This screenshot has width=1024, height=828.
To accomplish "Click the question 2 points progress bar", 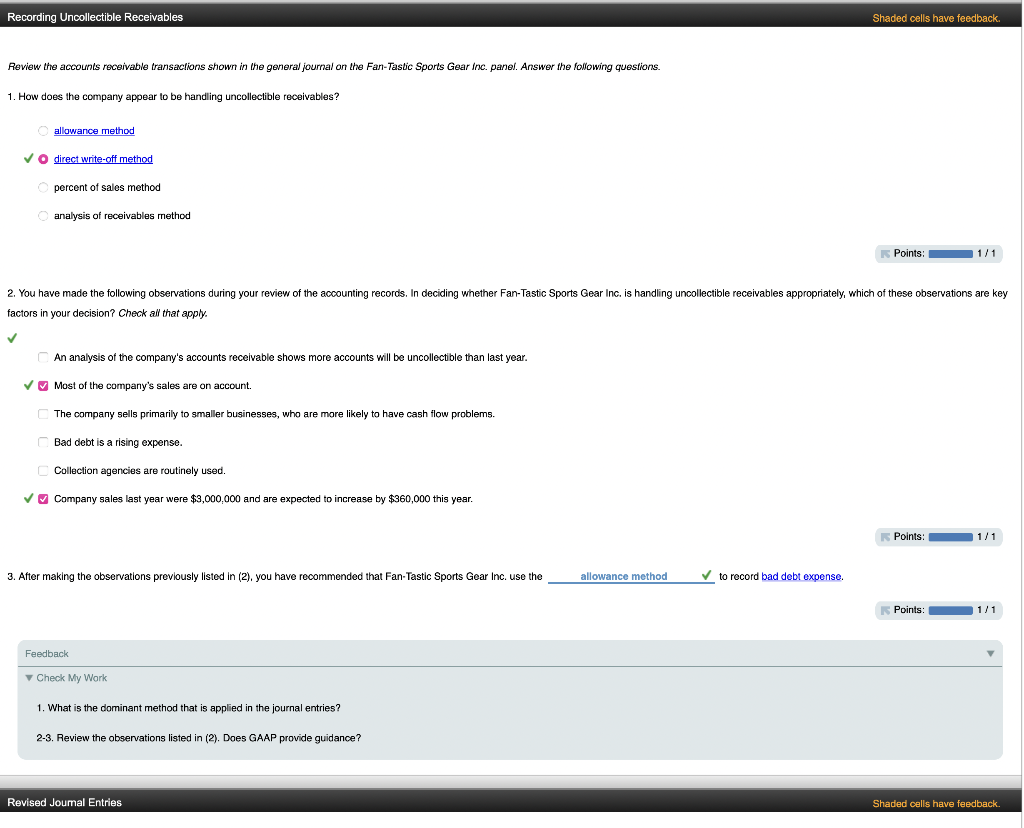I will (x=951, y=537).
